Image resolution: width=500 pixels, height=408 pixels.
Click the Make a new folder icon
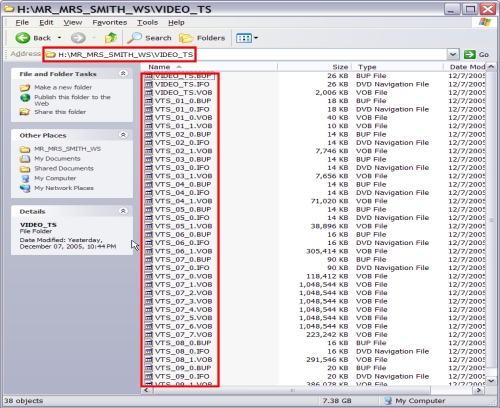[x=25, y=88]
